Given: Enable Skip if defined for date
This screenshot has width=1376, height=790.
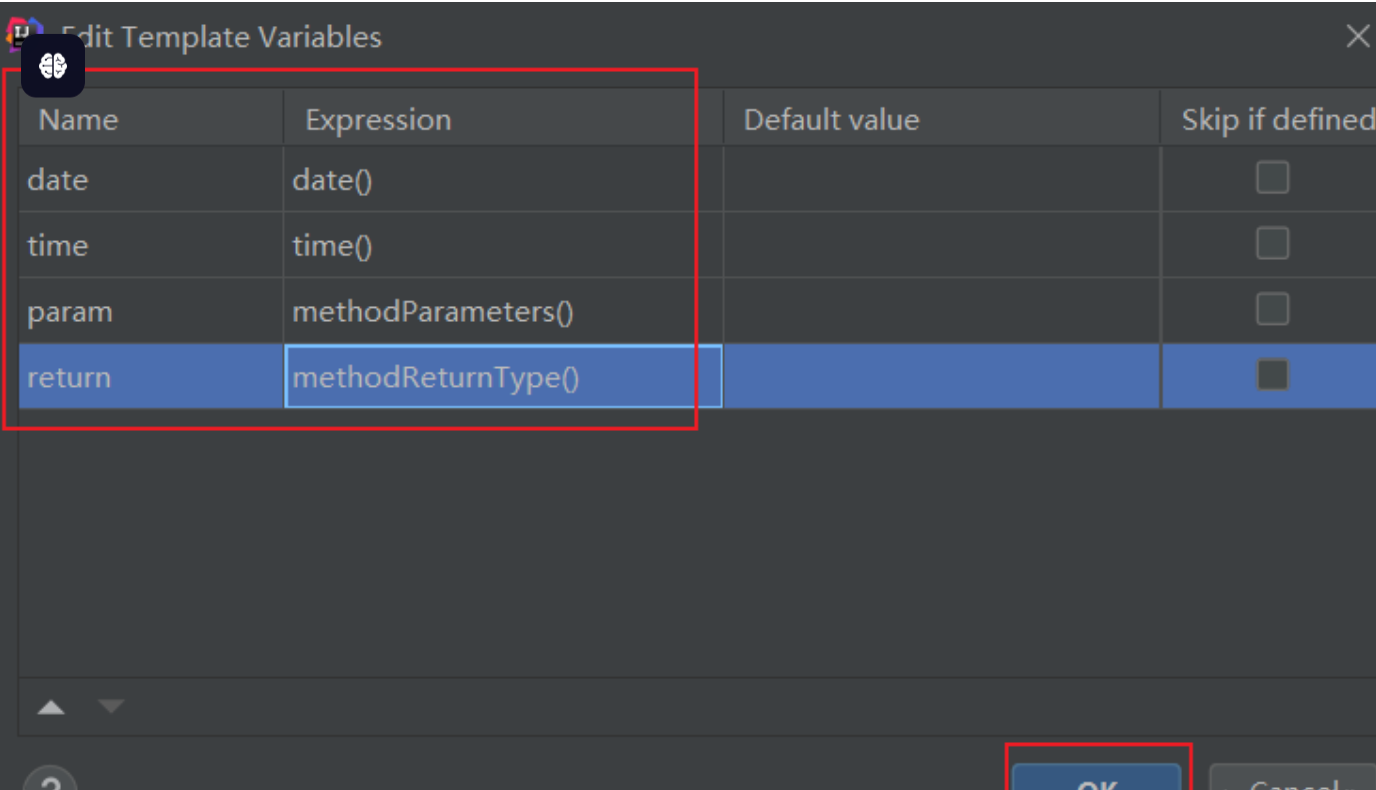Looking at the screenshot, I should click(1272, 179).
